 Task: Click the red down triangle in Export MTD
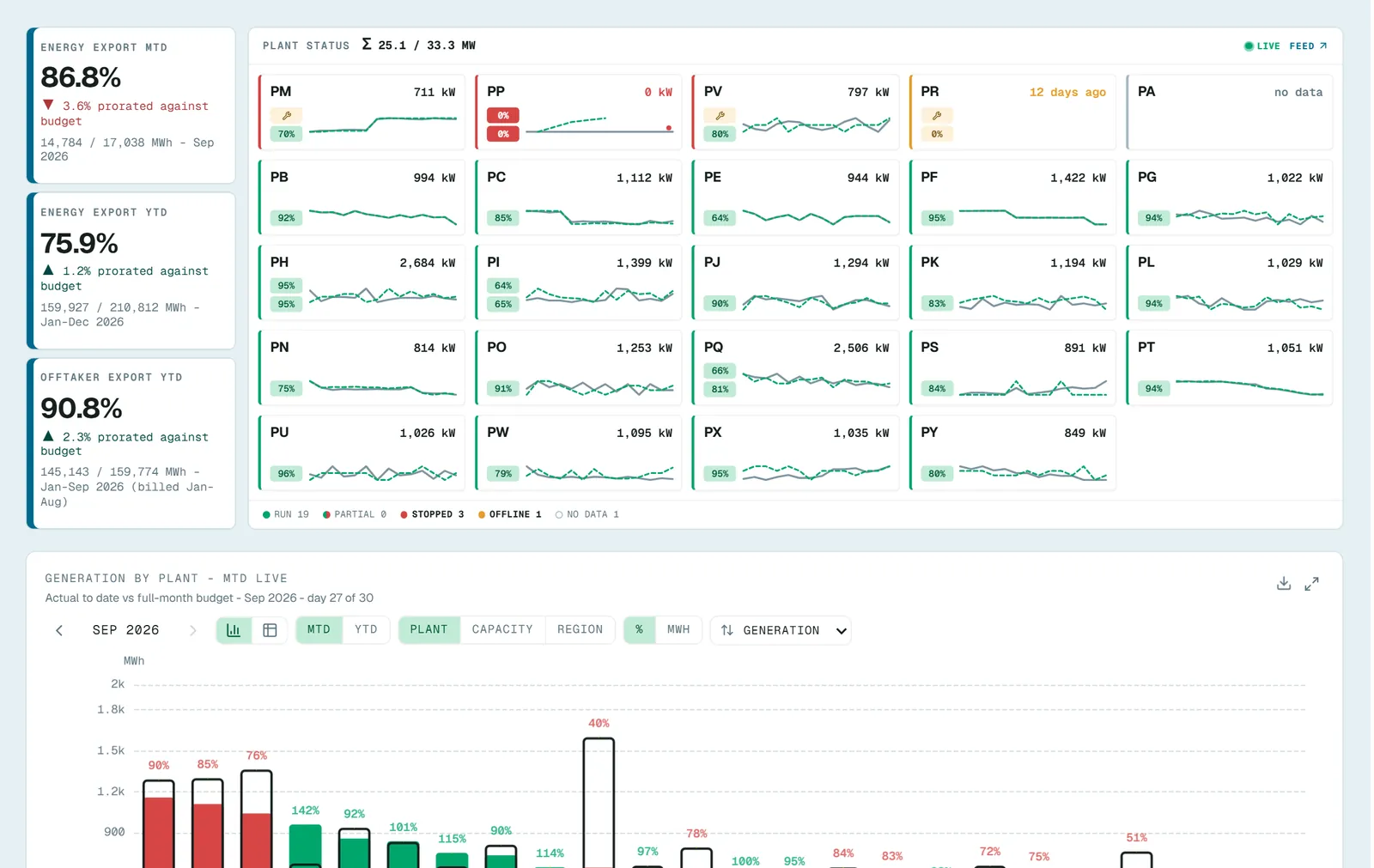coord(48,105)
